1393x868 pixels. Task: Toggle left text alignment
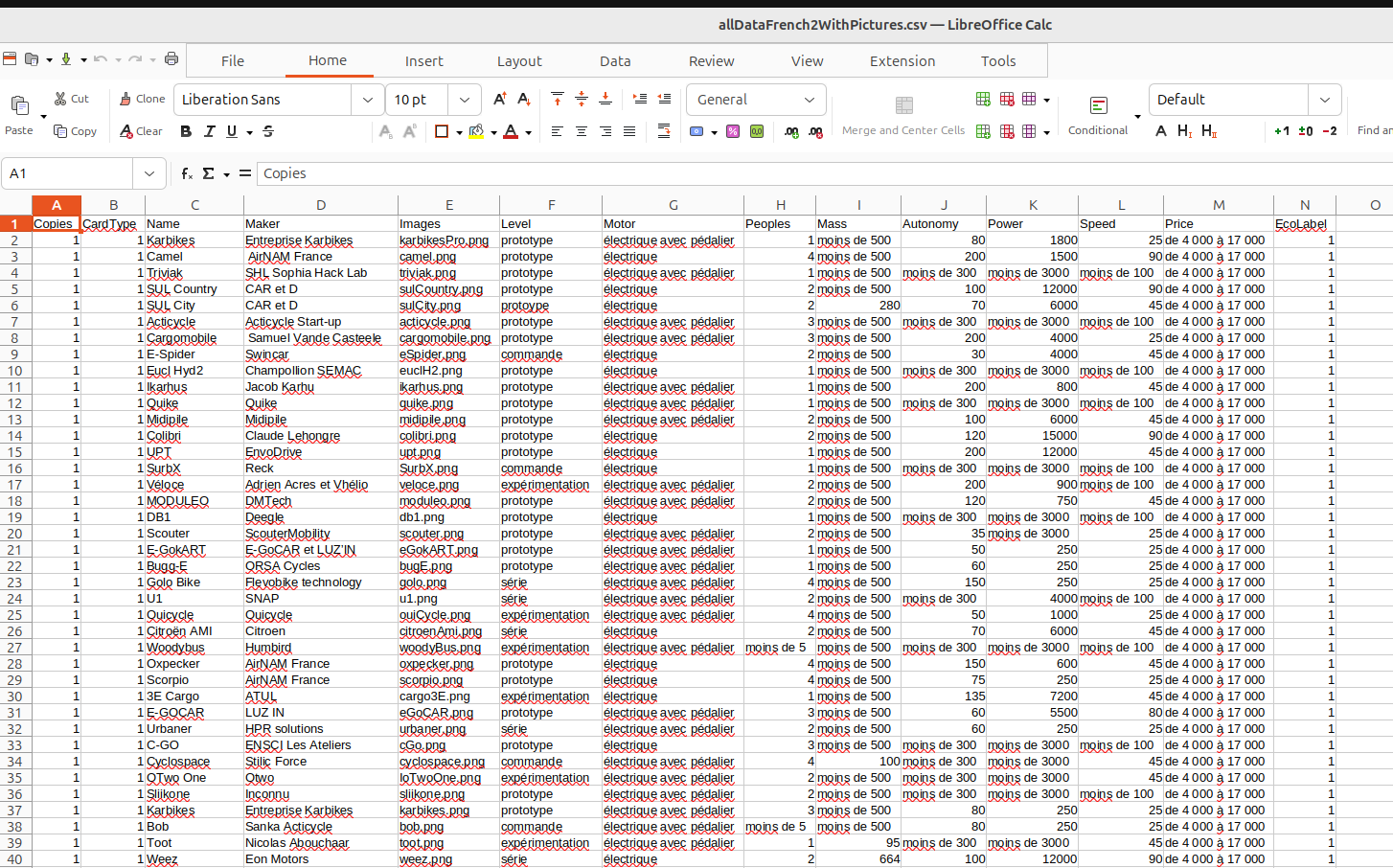tap(558, 131)
